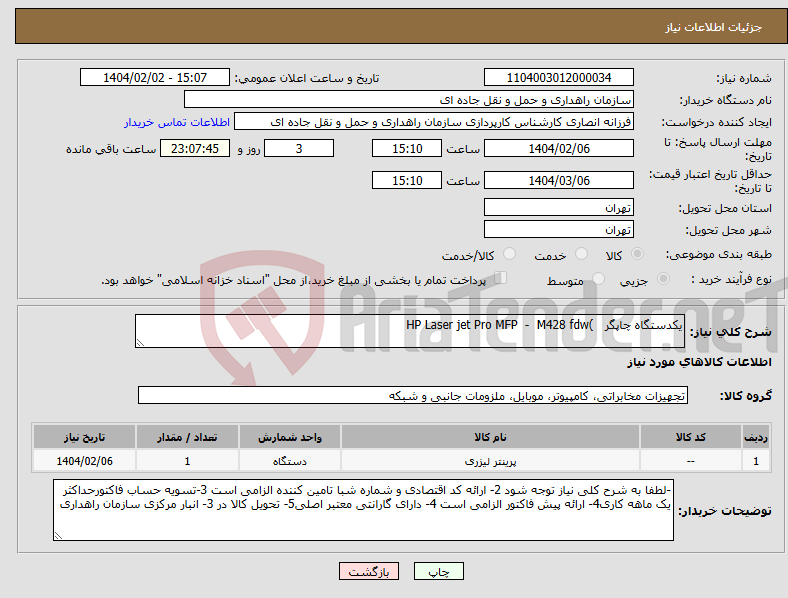
Task: Click the نام کالا column header
Action: (490, 437)
